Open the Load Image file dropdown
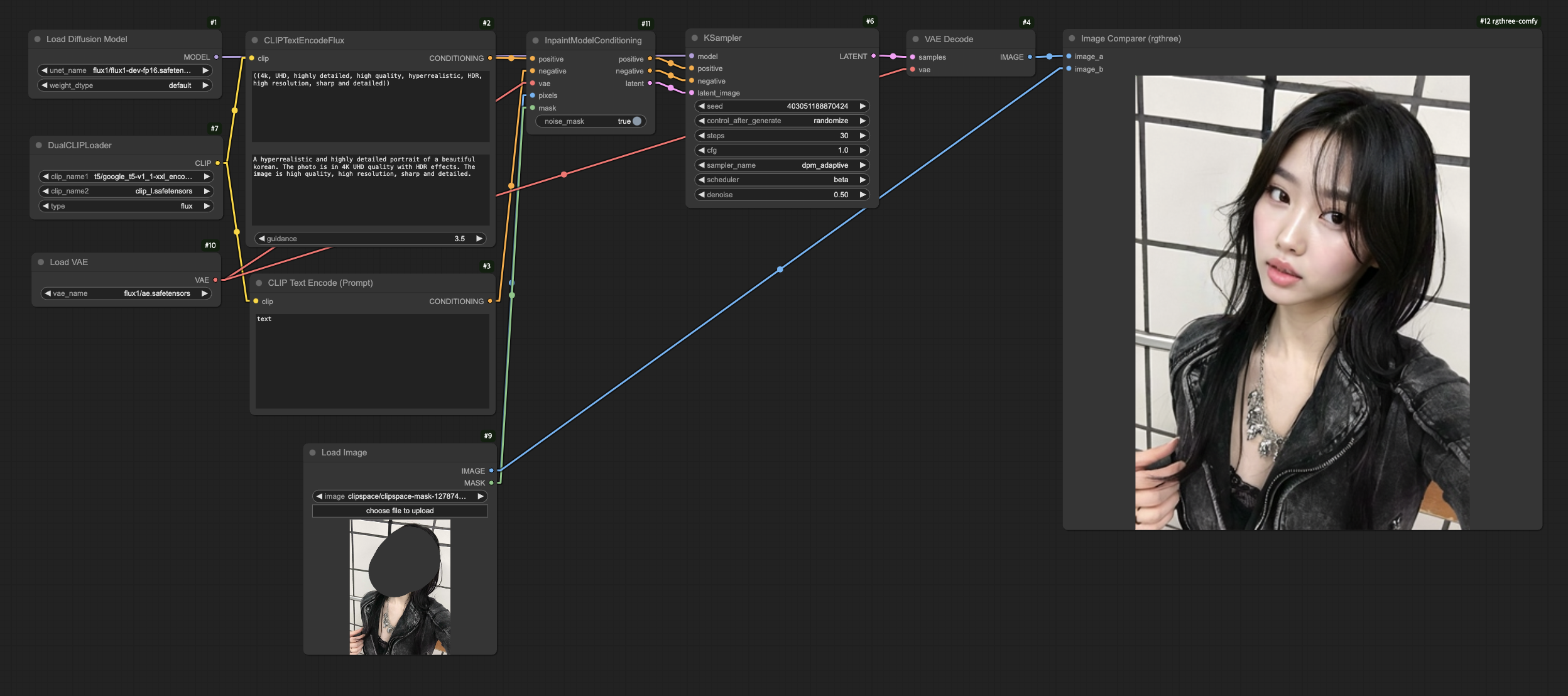 400,496
